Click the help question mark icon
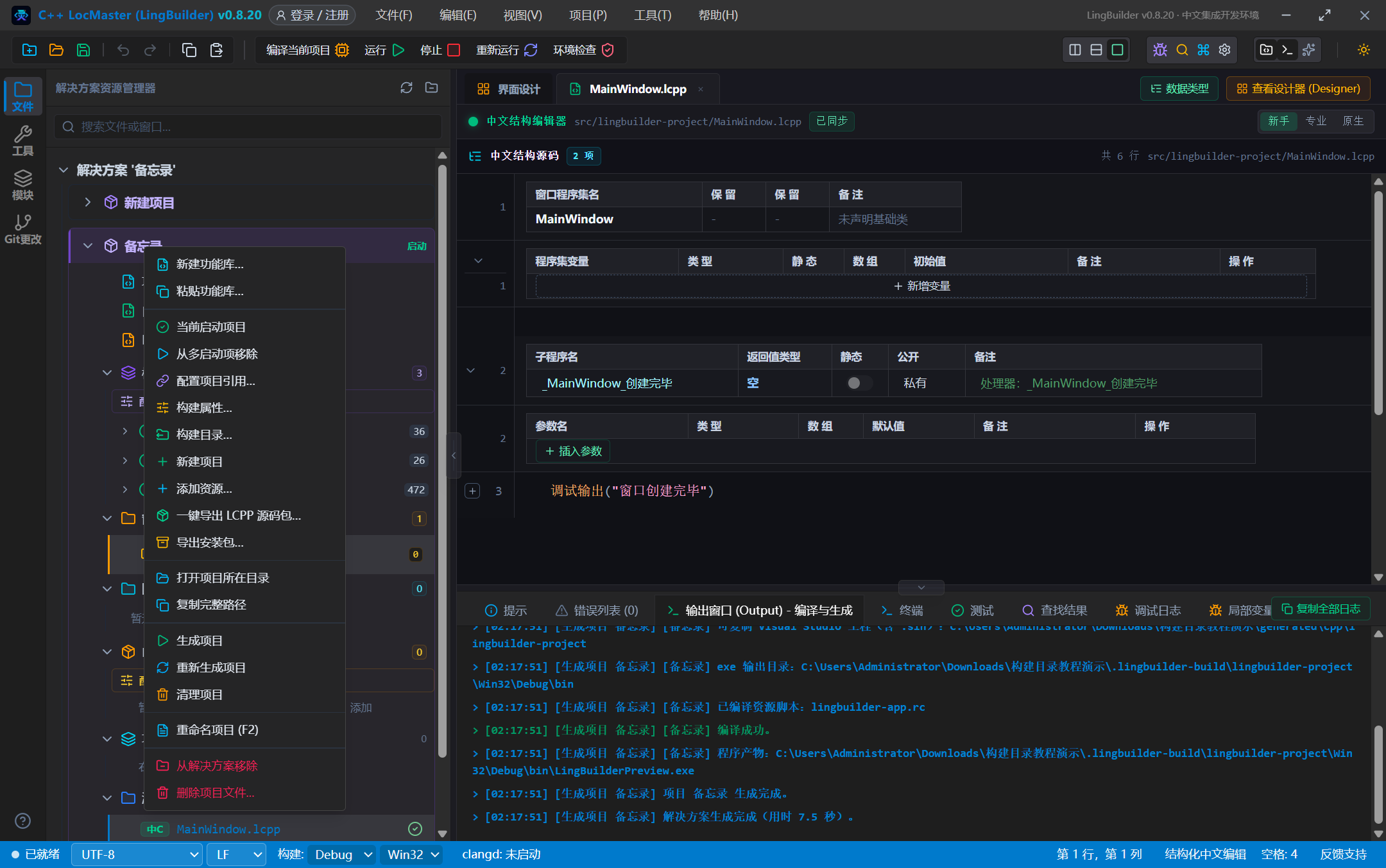1386x868 pixels. [x=22, y=821]
